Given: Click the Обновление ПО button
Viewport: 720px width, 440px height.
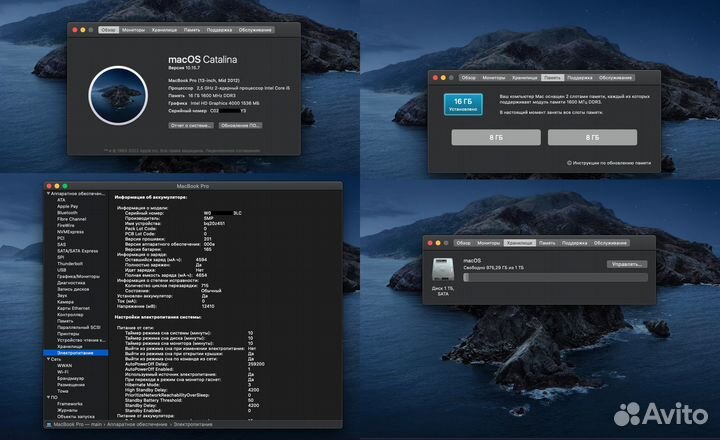Looking at the screenshot, I should (x=240, y=125).
